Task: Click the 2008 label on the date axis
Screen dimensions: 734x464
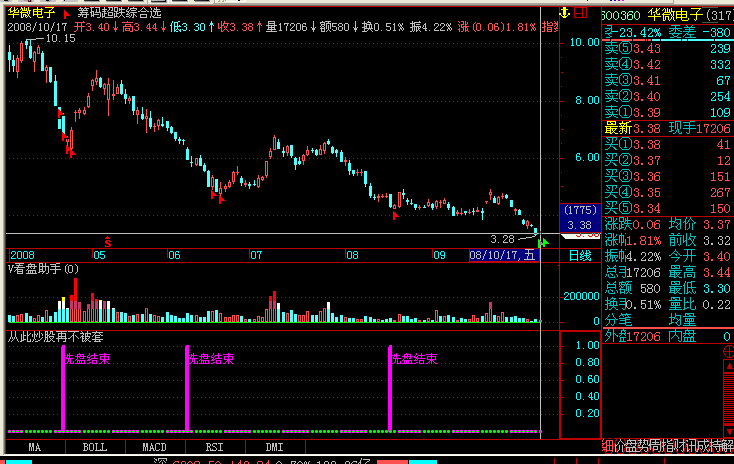Action: click(x=22, y=255)
